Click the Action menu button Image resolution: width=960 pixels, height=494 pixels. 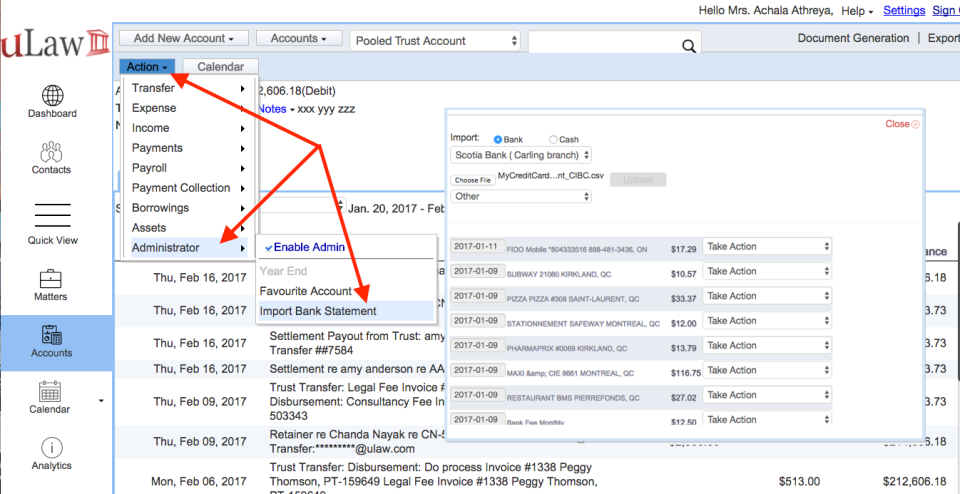tap(147, 67)
